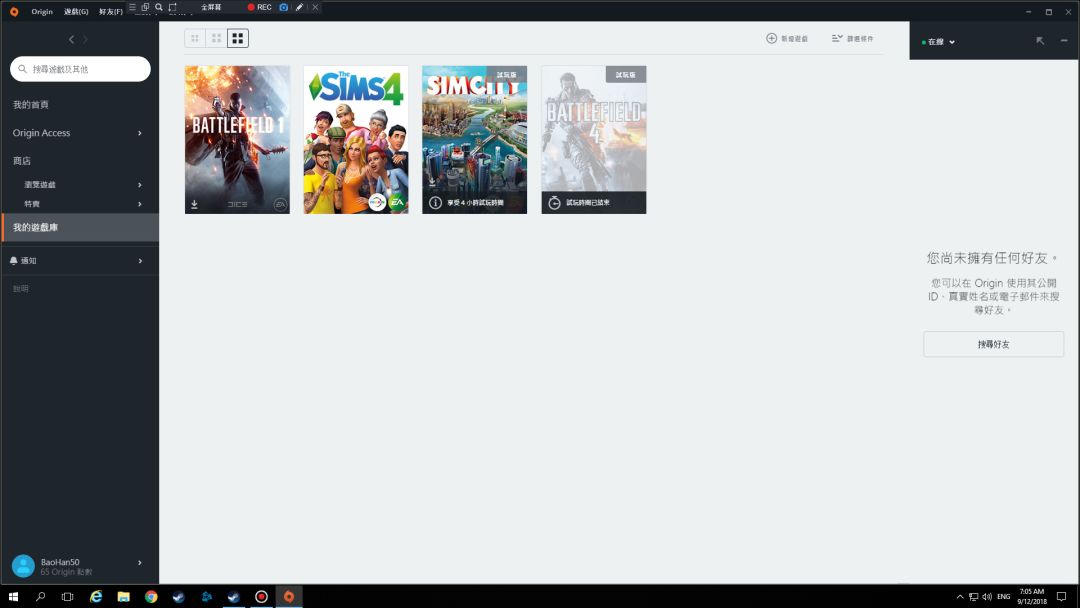Open the Origin menu
This screenshot has width=1080, height=608.
42,11
